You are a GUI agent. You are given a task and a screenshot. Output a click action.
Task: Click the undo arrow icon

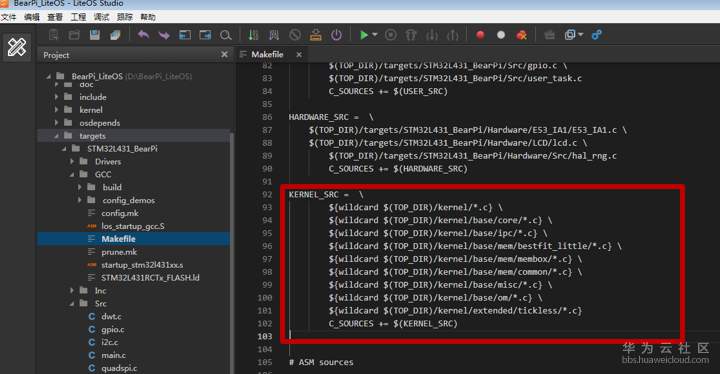143,35
